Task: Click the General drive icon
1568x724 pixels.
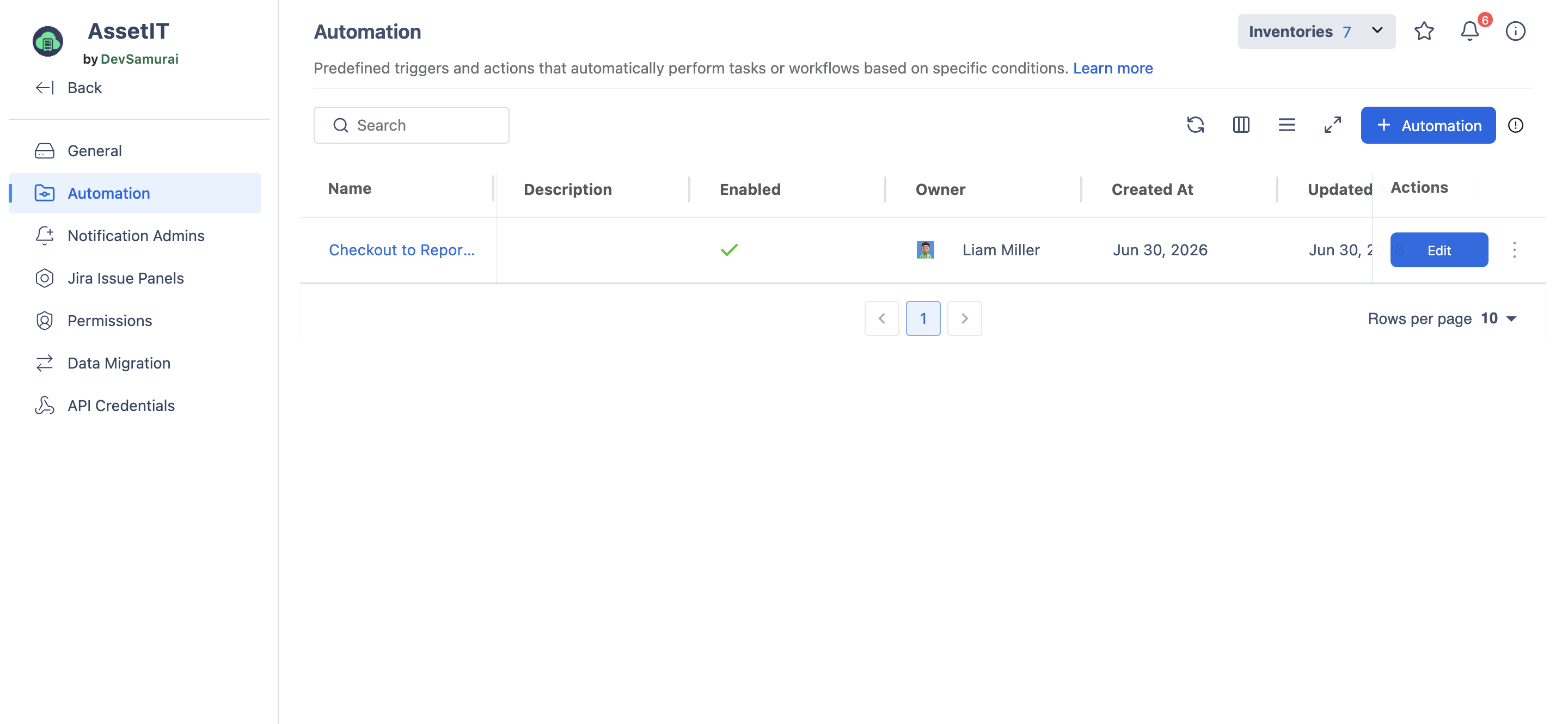Action: pos(45,150)
